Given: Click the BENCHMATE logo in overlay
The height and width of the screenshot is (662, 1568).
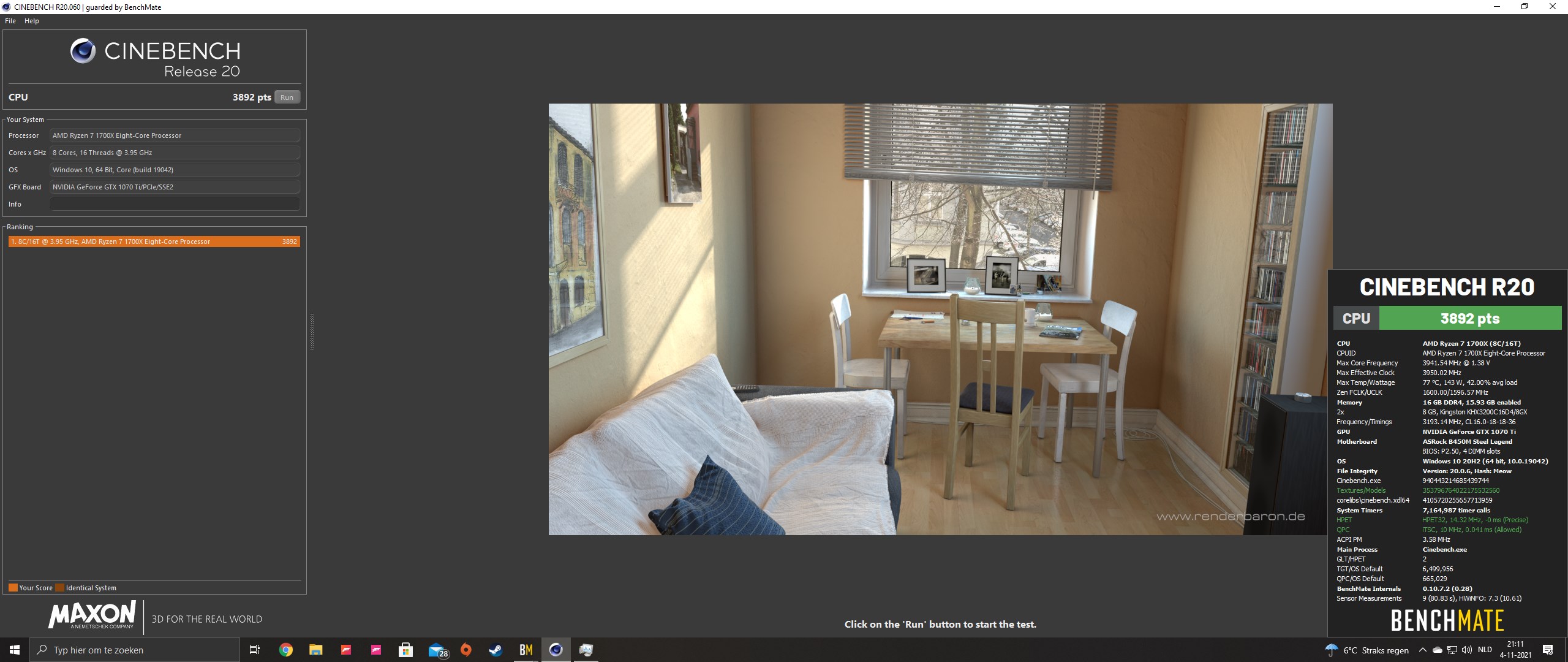Looking at the screenshot, I should [x=1447, y=620].
